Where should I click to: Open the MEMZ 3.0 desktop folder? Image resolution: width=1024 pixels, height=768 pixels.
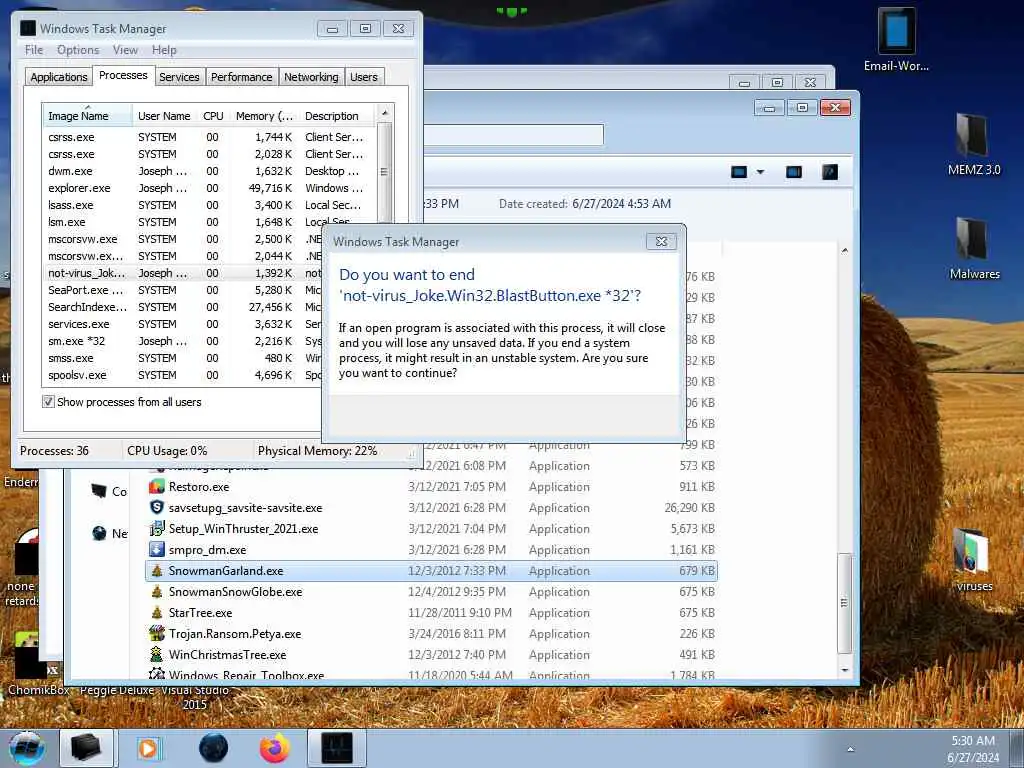[973, 144]
